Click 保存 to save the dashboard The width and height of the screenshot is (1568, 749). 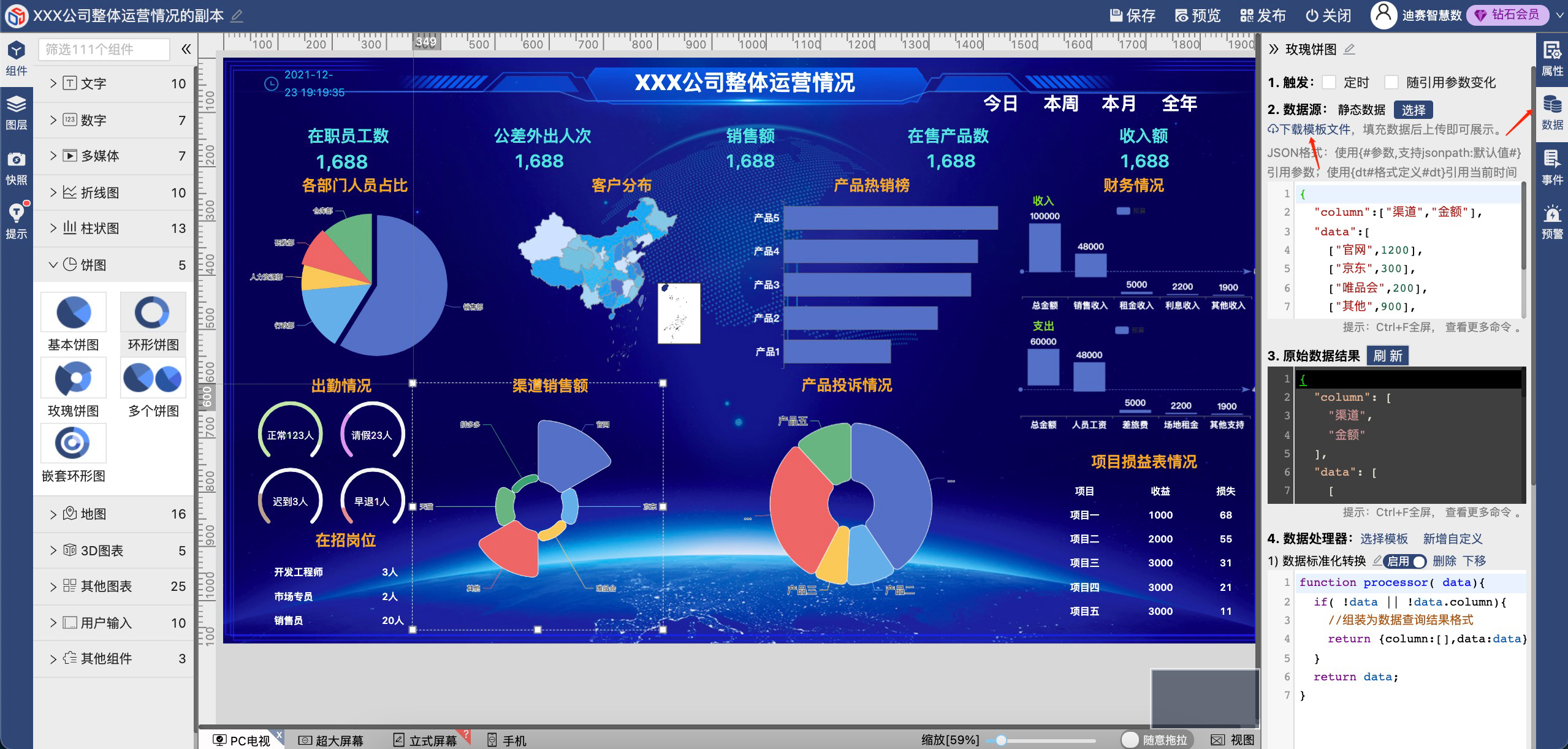(1132, 15)
